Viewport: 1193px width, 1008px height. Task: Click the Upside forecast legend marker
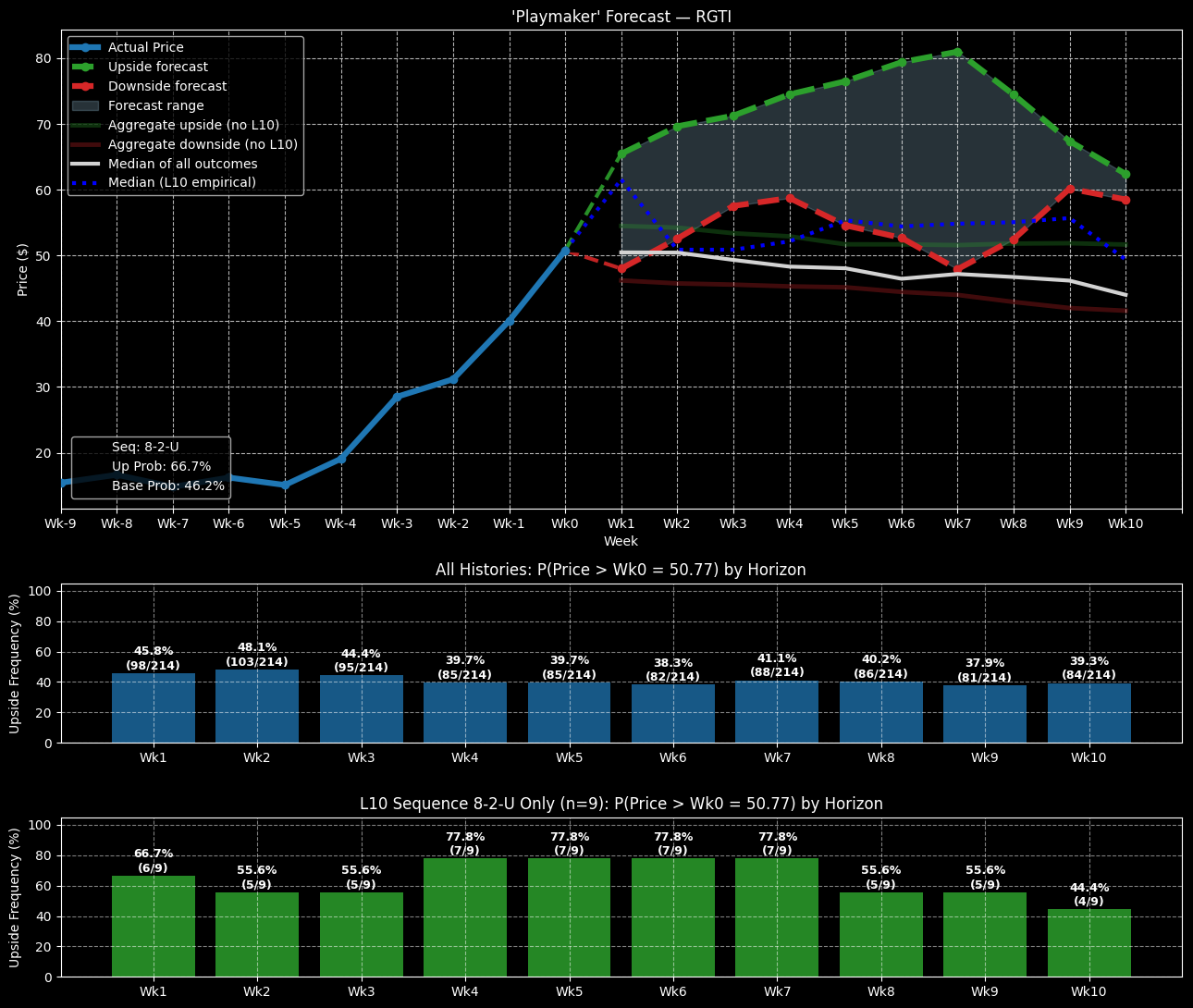(x=86, y=67)
